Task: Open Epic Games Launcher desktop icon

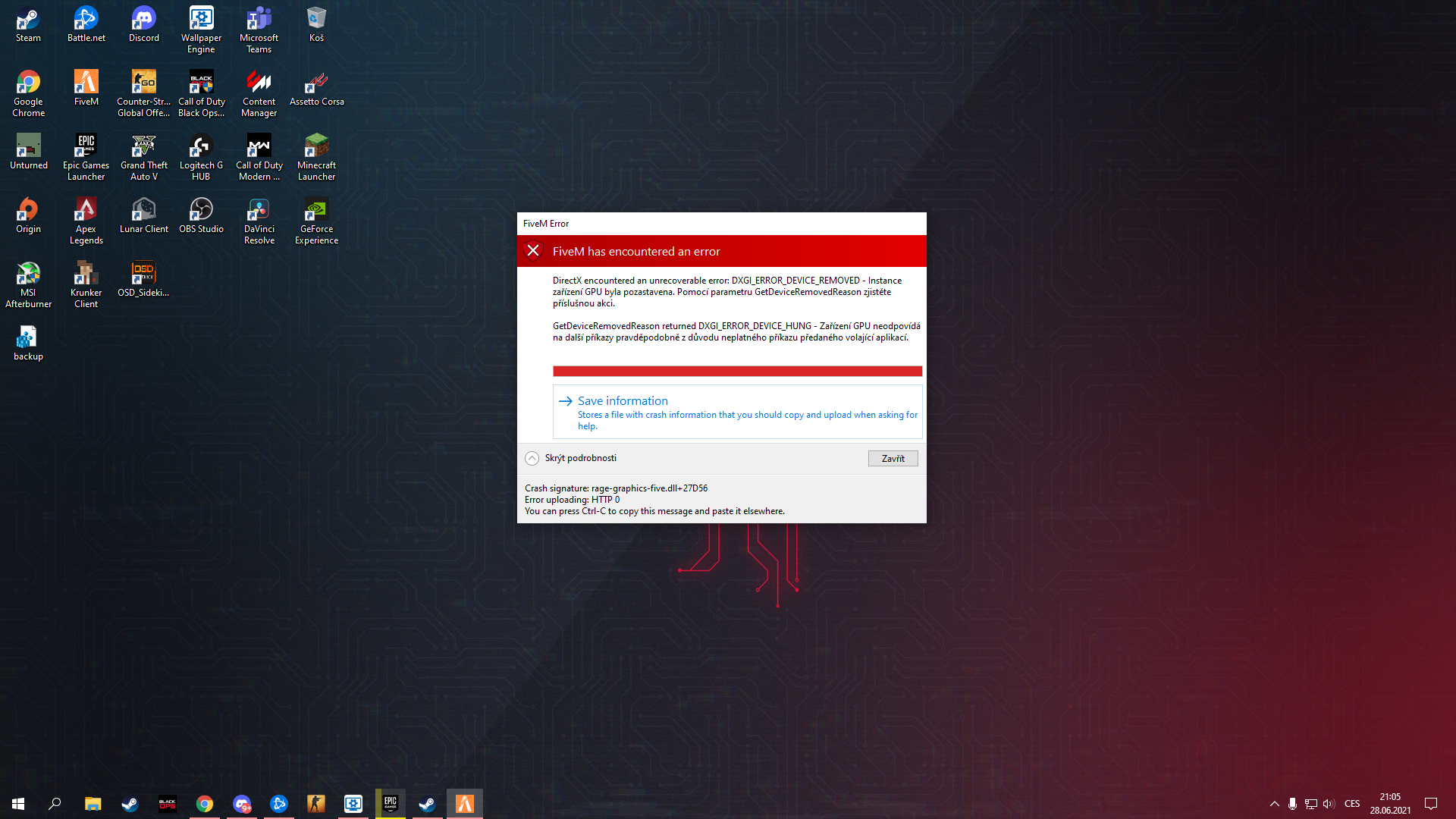Action: 86,158
